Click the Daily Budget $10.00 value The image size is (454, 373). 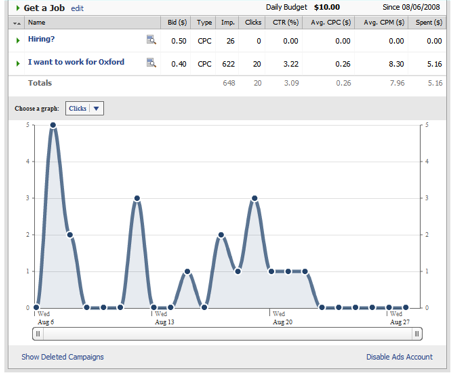click(327, 7)
